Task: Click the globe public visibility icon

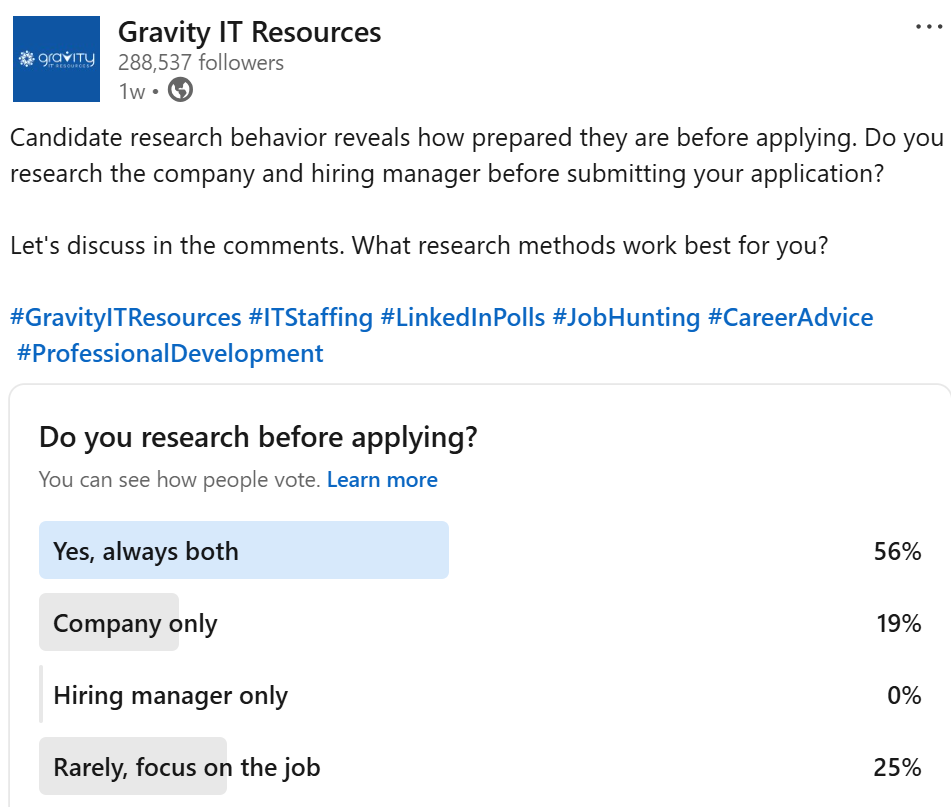Action: click(180, 91)
